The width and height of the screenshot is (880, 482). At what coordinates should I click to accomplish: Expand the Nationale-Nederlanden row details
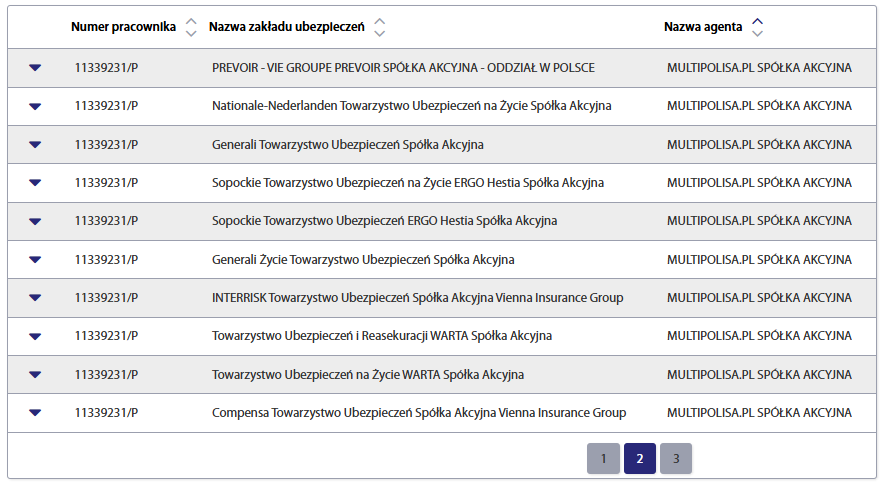pos(35,106)
